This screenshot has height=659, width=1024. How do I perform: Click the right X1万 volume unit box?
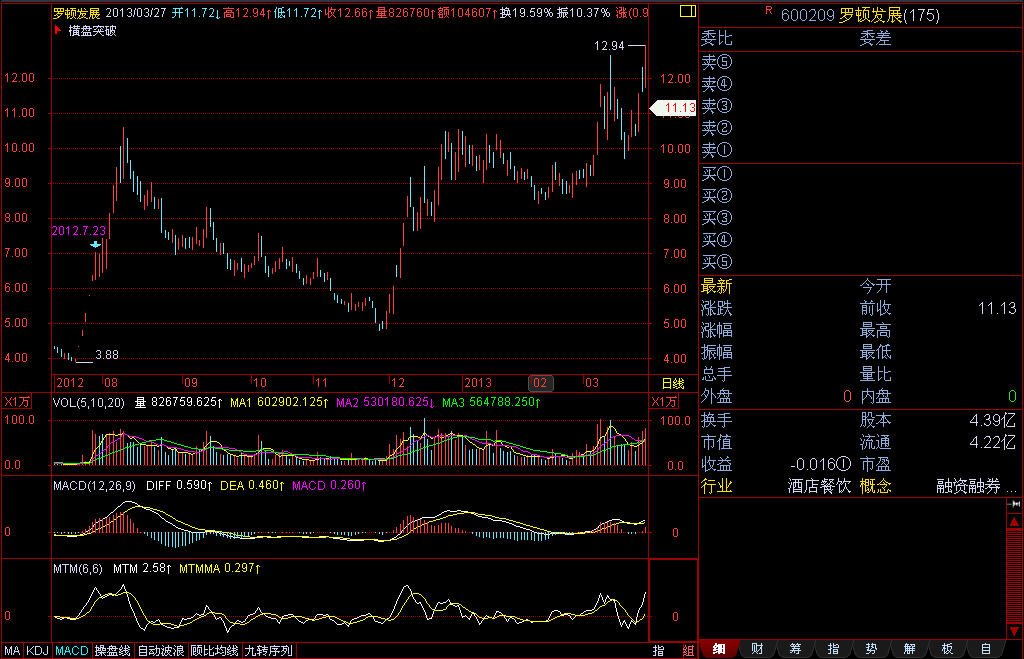[x=664, y=401]
